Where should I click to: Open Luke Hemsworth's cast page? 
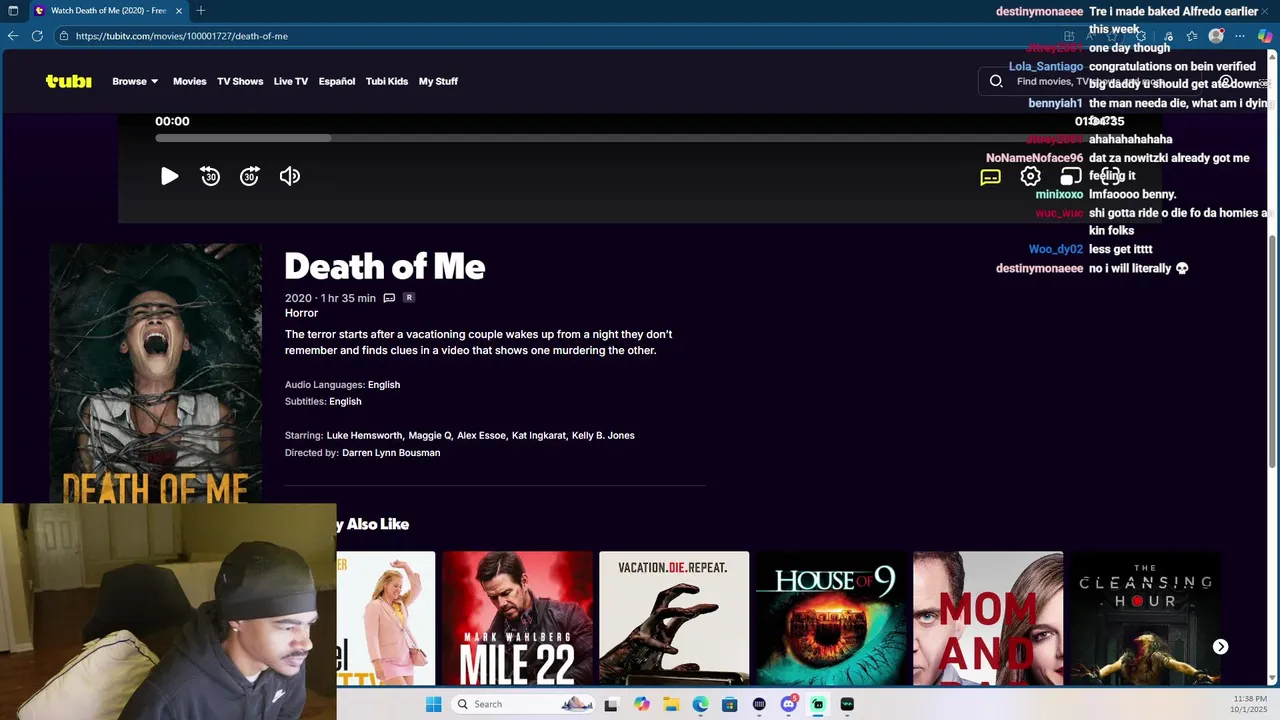(364, 435)
